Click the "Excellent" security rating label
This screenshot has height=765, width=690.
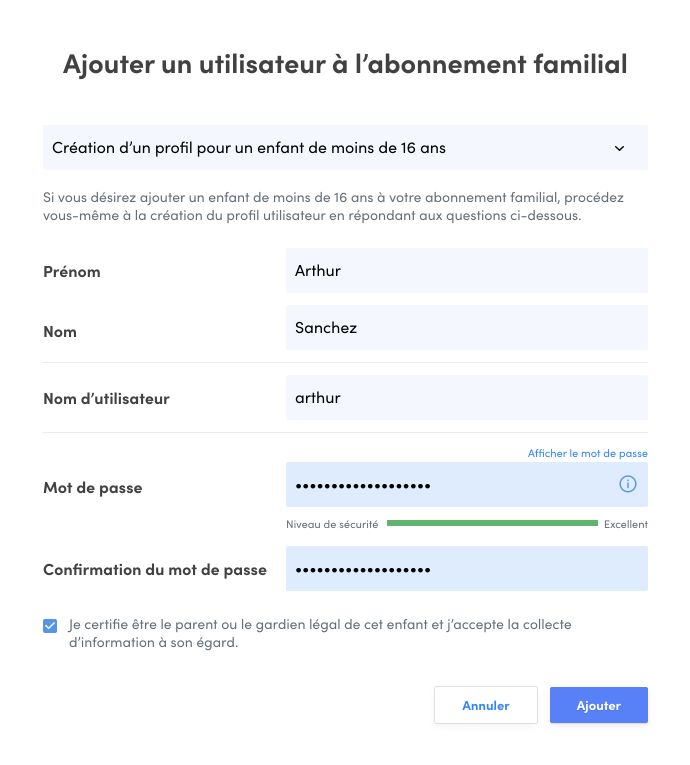[625, 524]
